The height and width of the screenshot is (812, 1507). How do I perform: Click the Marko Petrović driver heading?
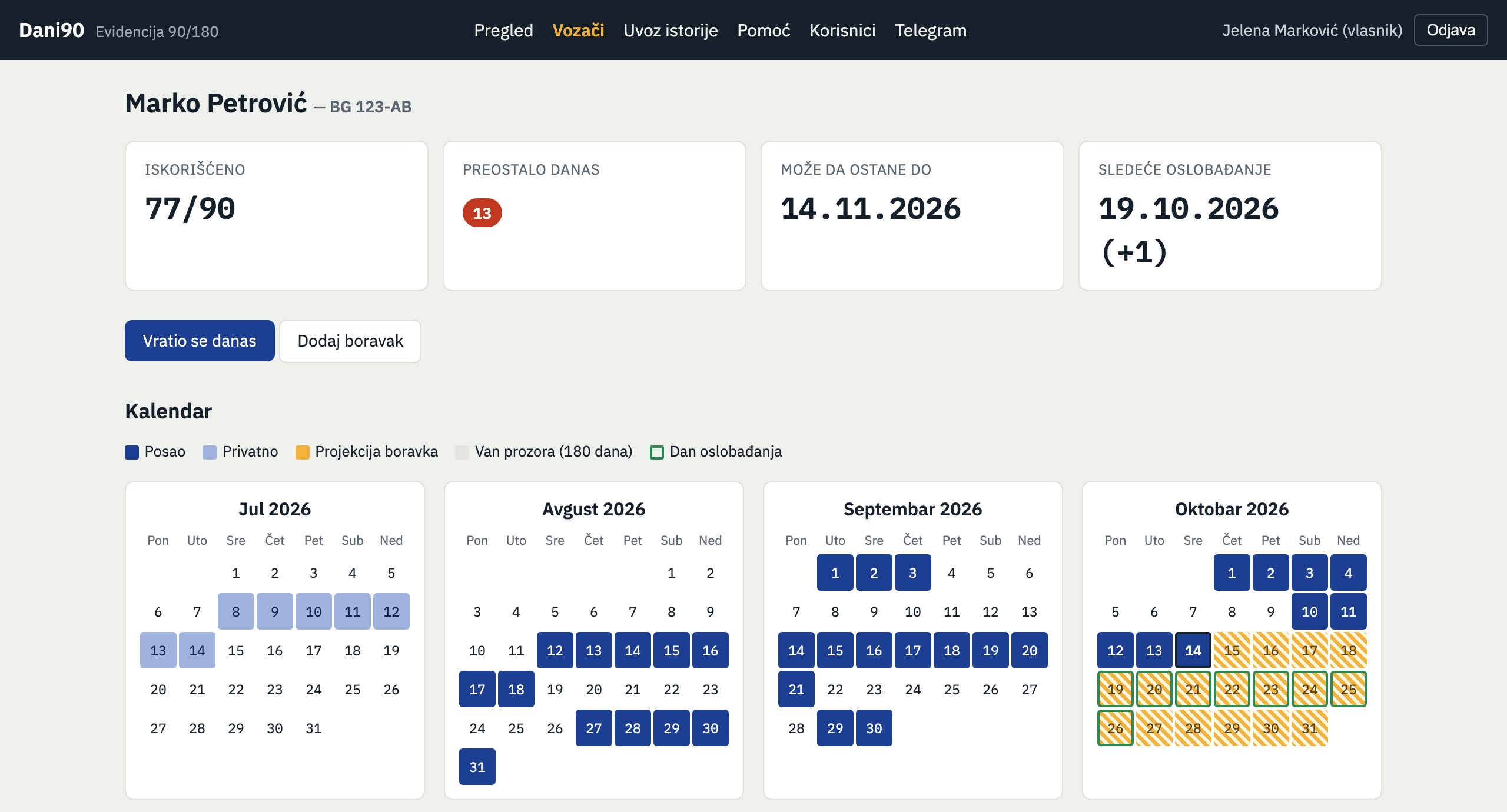216,103
